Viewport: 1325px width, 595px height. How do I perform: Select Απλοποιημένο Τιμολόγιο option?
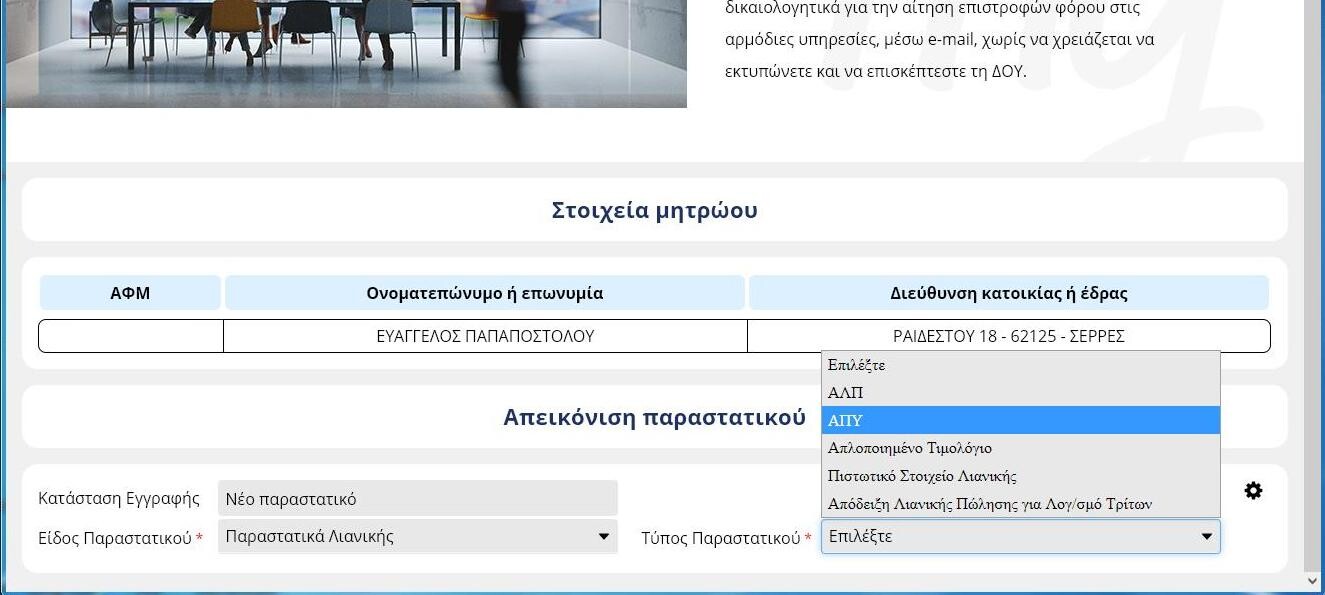click(x=1021, y=448)
